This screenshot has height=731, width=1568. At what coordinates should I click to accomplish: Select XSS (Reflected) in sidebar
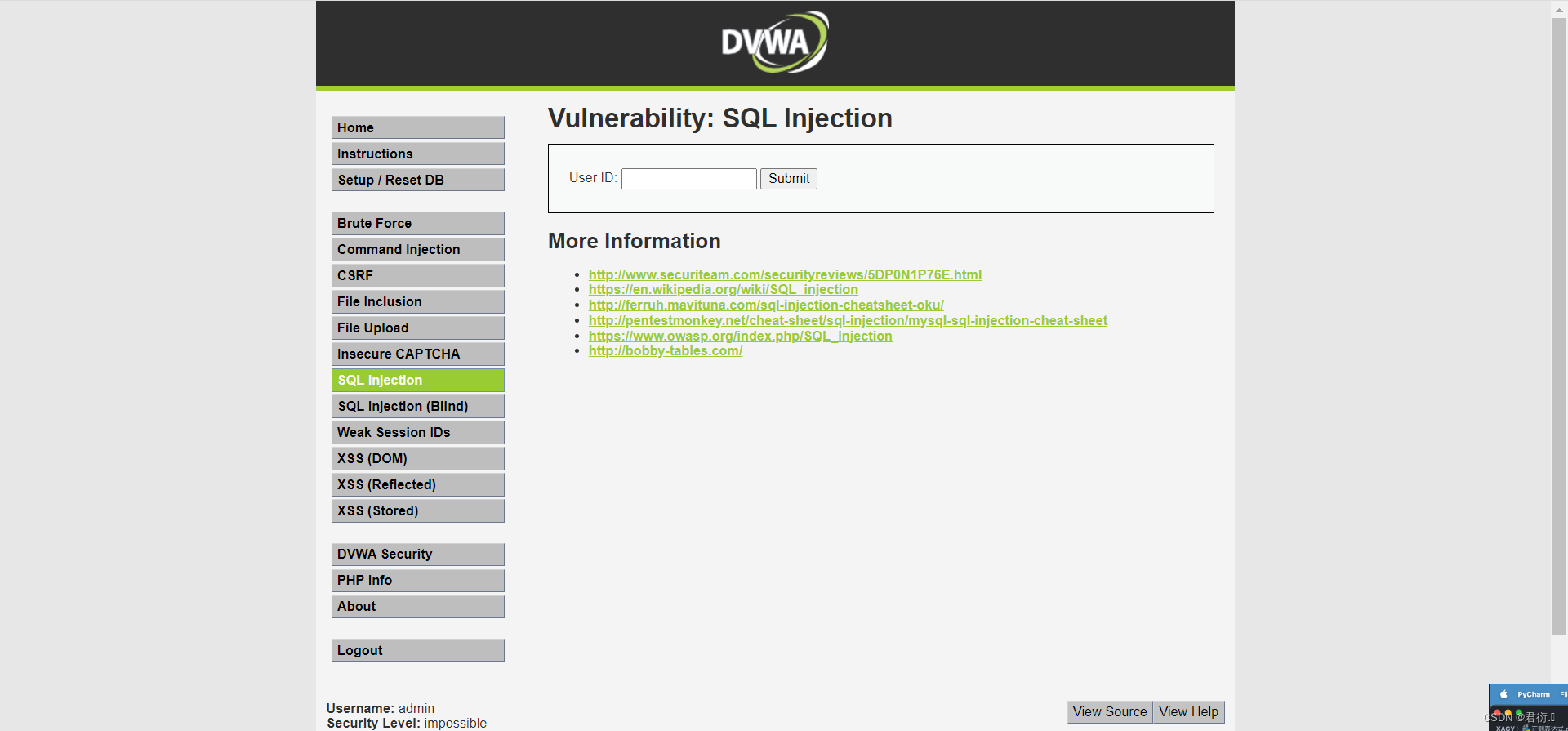pos(418,484)
